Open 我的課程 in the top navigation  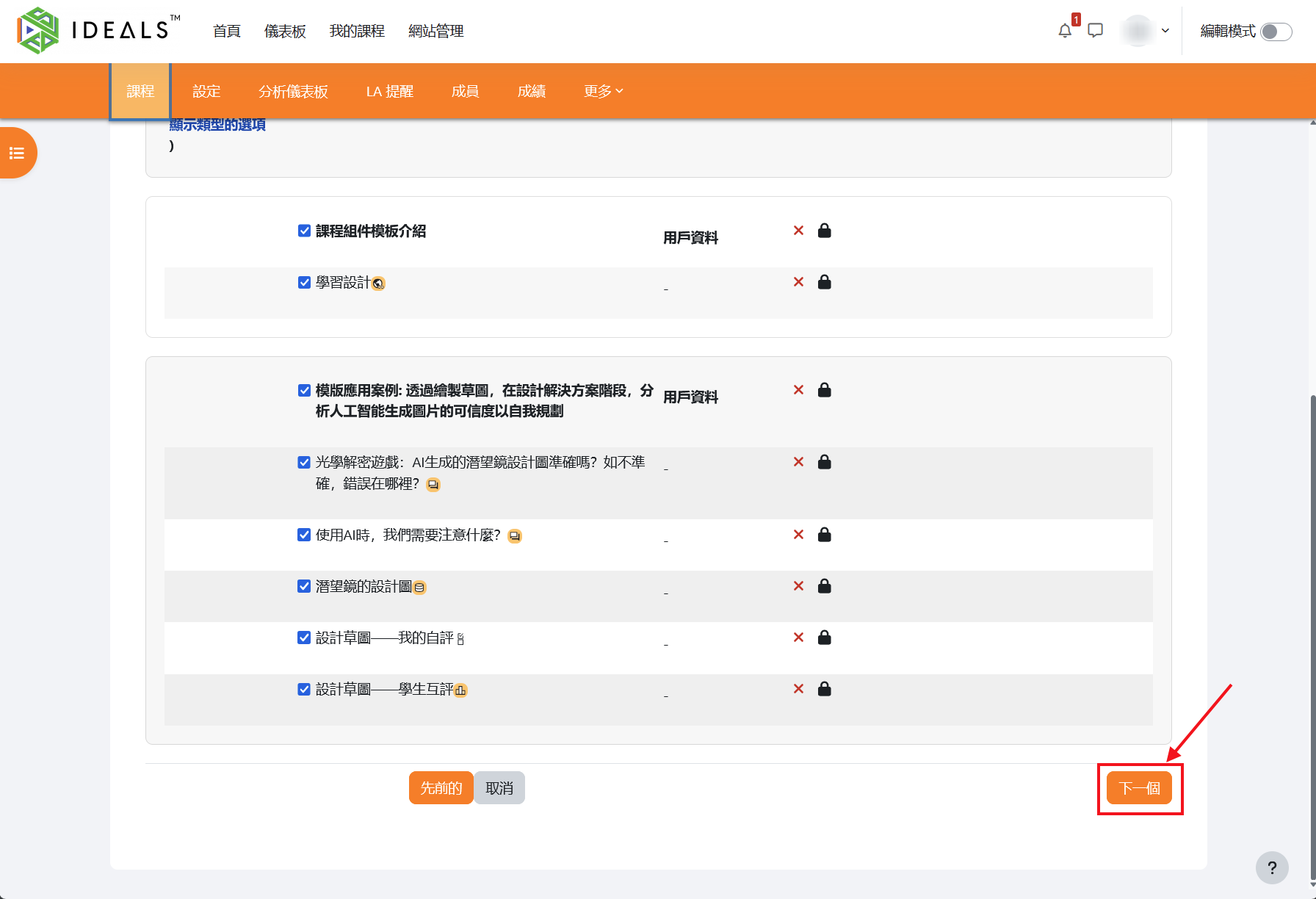(357, 31)
